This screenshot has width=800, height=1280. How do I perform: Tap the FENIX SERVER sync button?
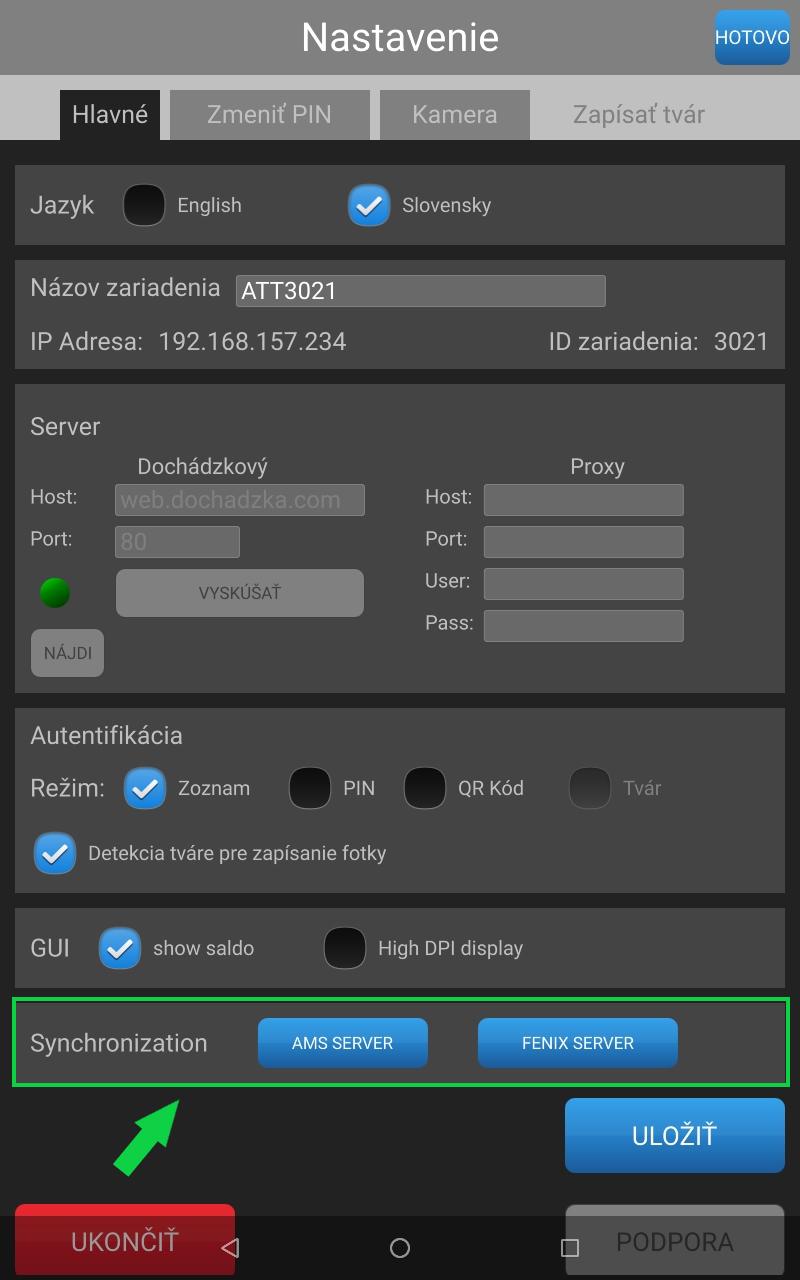[578, 1043]
